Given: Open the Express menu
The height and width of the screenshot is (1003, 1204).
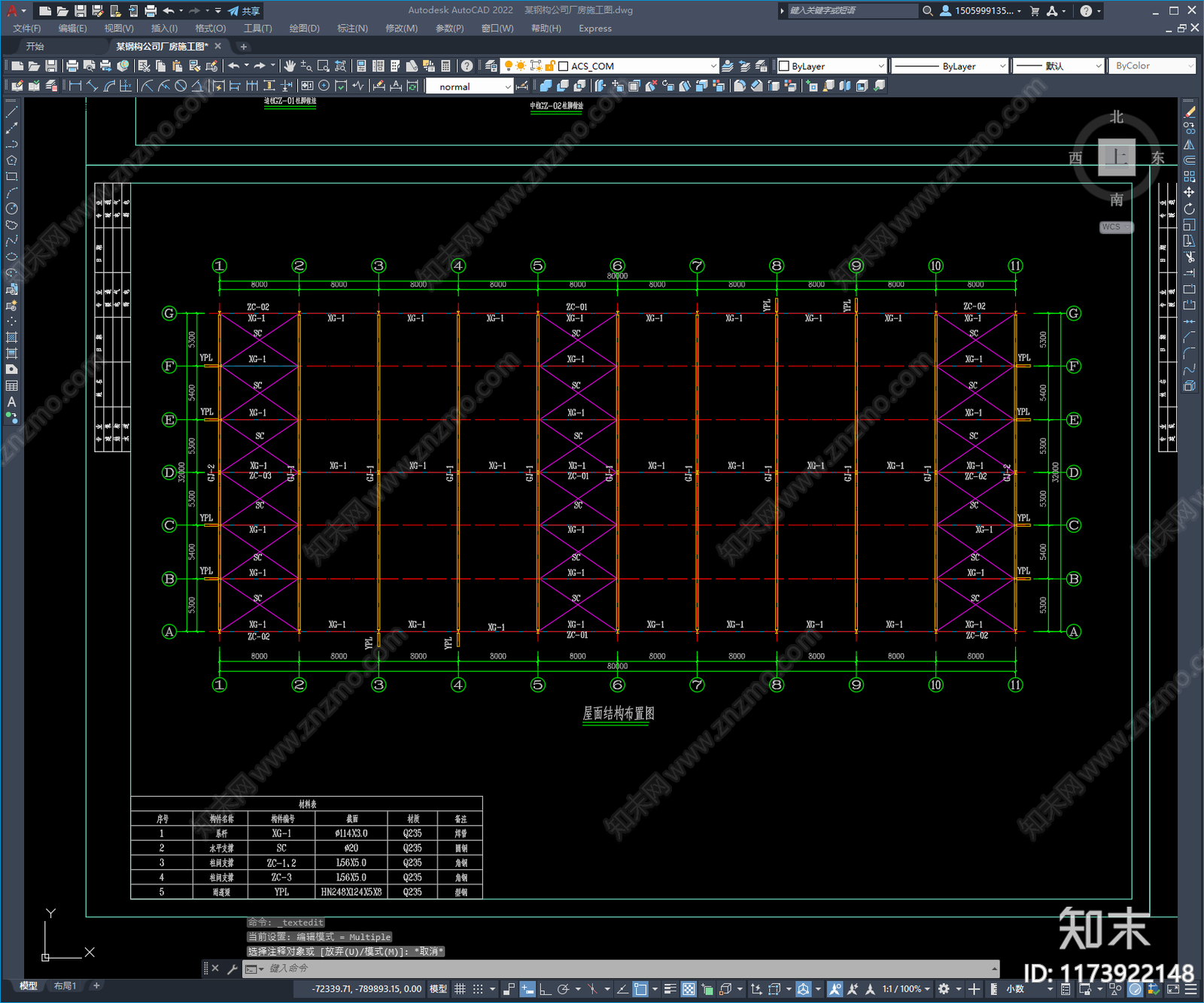Looking at the screenshot, I should click(595, 29).
